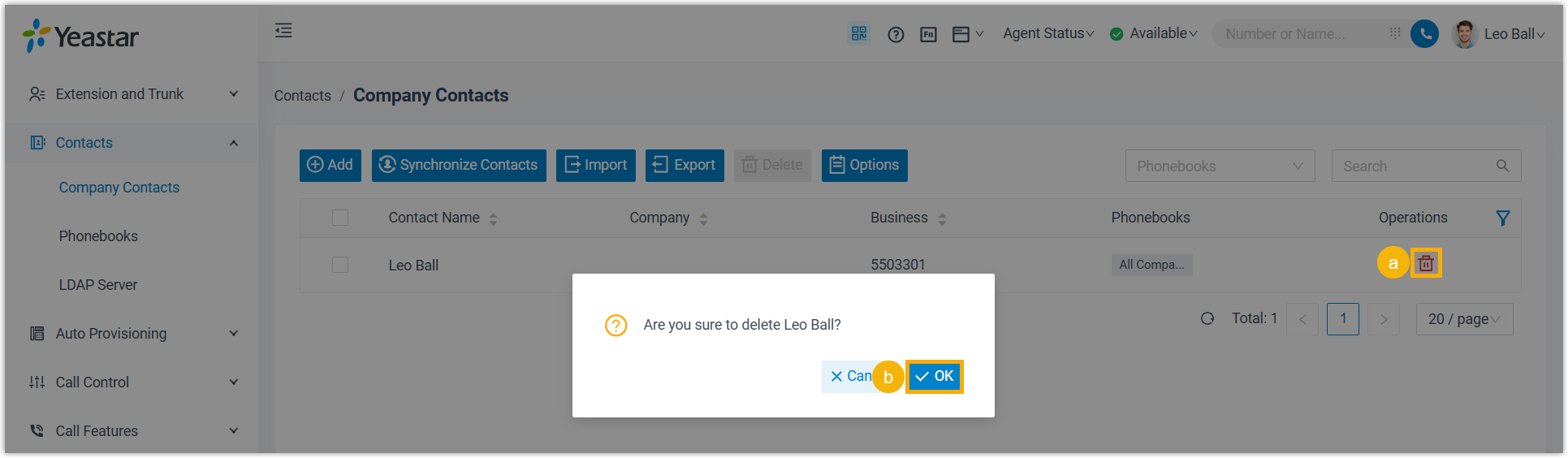This screenshot has height=458, width=1568.
Task: Sort by Contact Name column
Action: [x=493, y=218]
